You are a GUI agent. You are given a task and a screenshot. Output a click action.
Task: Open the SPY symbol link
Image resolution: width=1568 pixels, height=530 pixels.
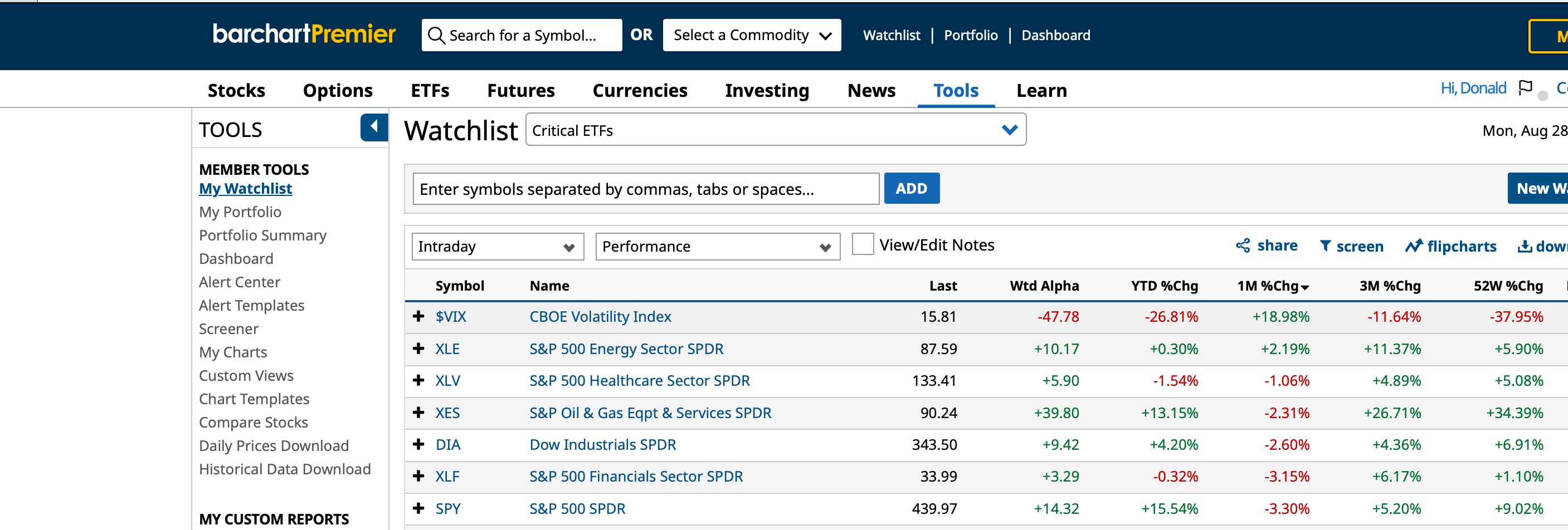[x=447, y=508]
